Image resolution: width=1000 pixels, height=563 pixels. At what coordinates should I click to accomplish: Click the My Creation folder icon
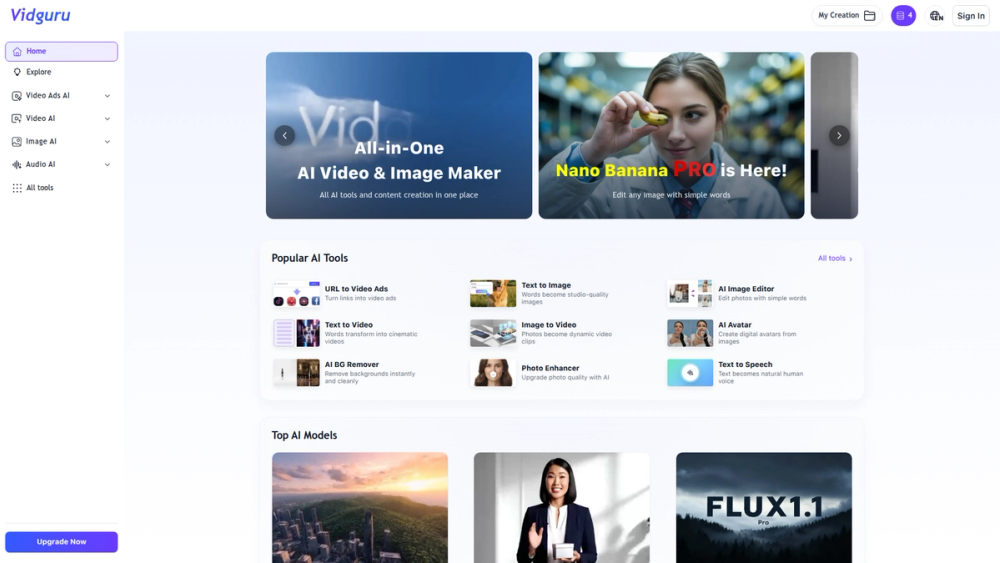(869, 15)
